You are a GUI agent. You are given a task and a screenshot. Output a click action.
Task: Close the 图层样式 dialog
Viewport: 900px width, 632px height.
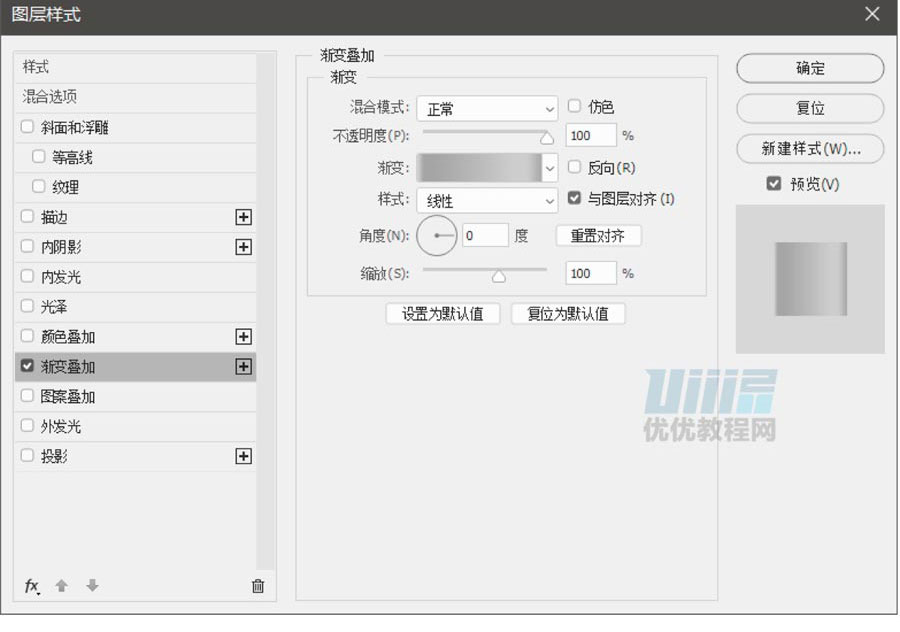[872, 14]
